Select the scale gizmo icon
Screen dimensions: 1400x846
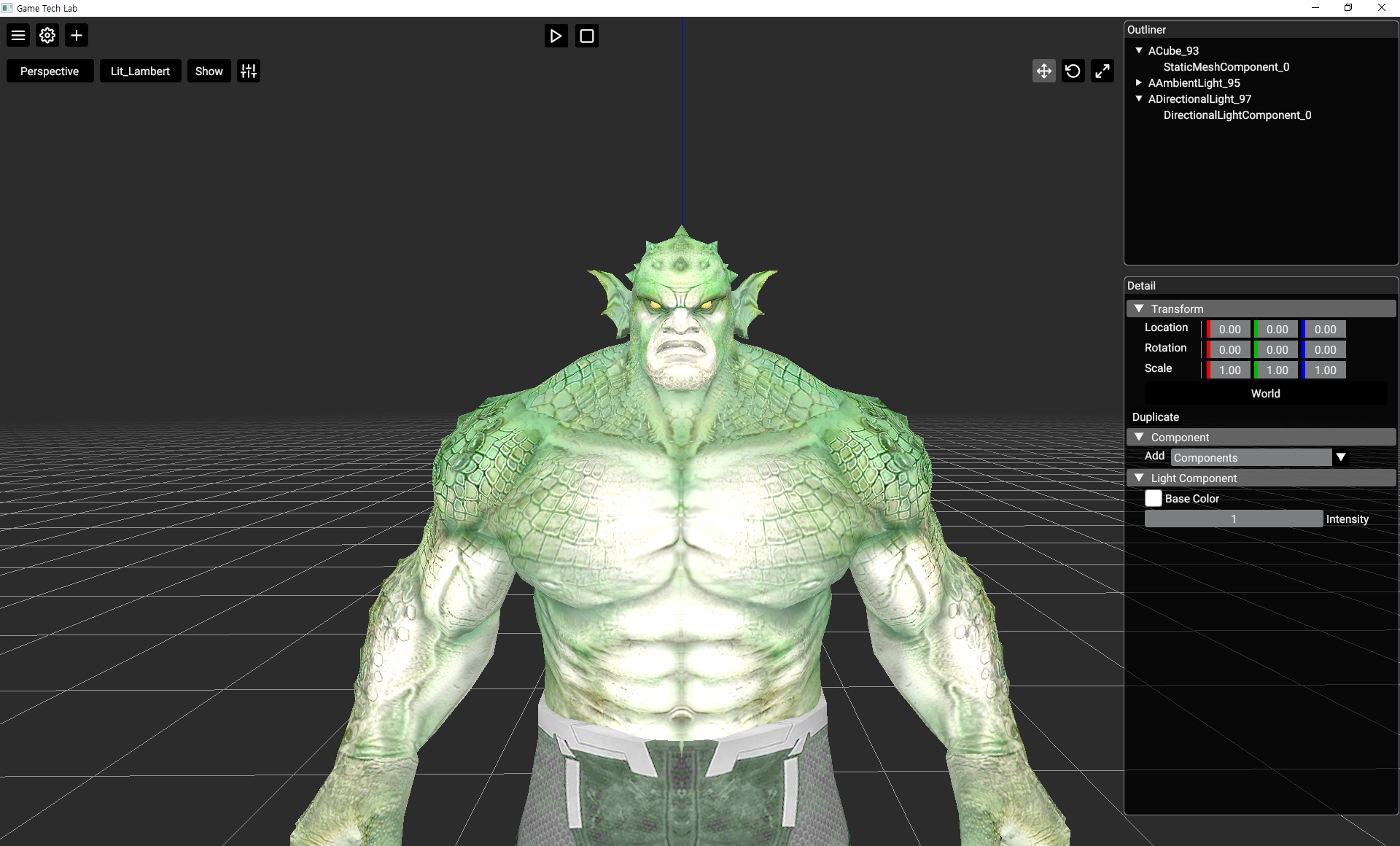point(1102,71)
